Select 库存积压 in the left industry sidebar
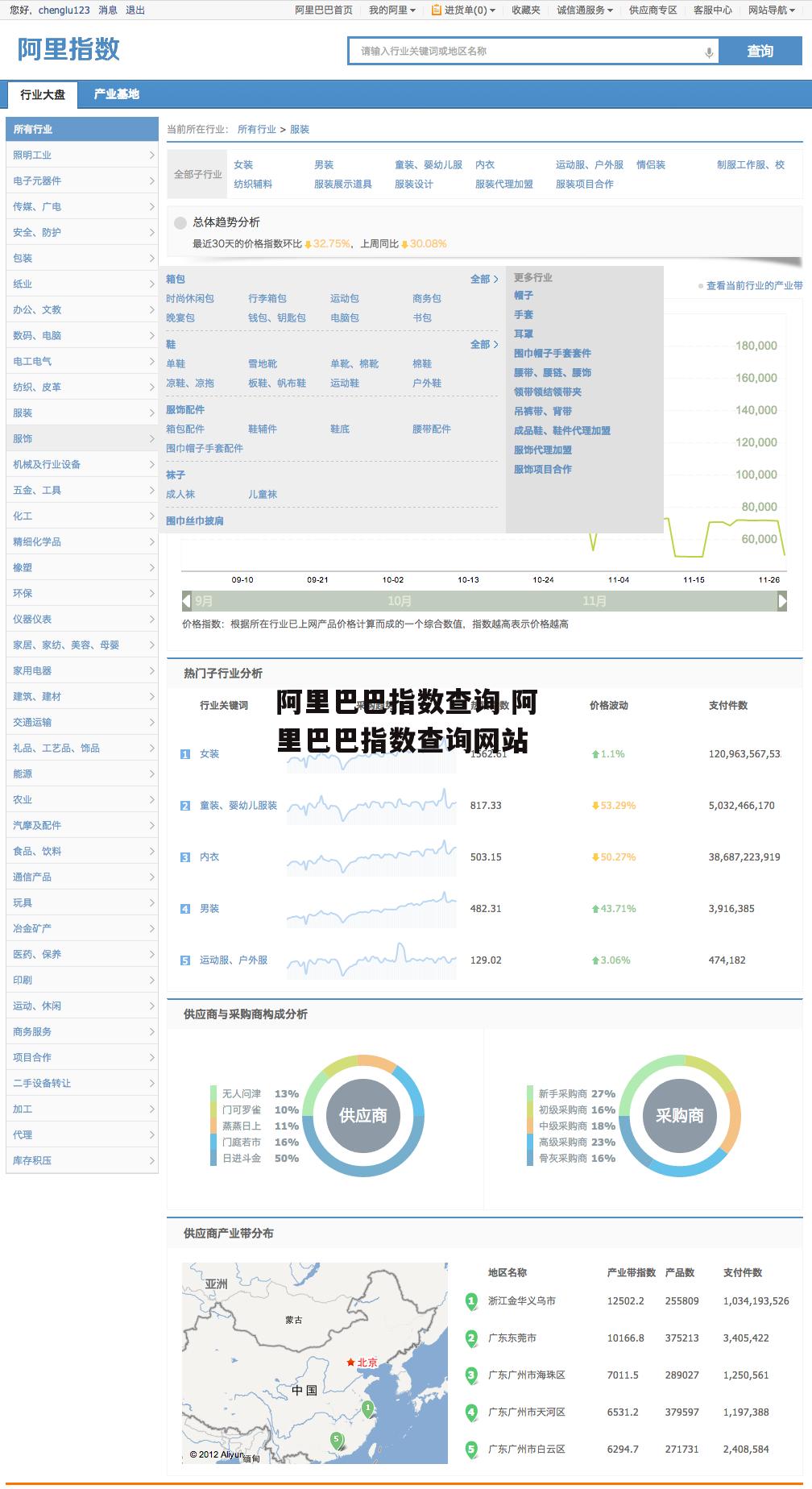The image size is (812, 1489). (82, 1161)
